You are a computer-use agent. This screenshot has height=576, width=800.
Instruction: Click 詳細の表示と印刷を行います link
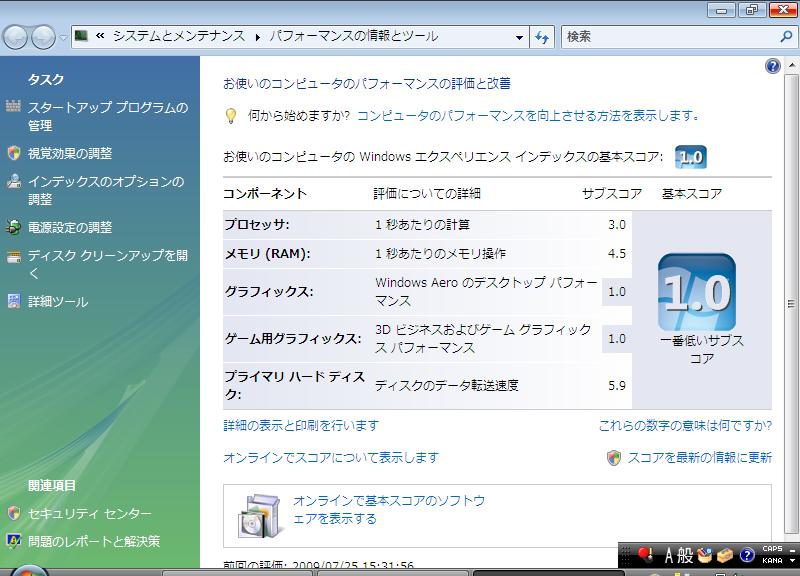coord(301,425)
